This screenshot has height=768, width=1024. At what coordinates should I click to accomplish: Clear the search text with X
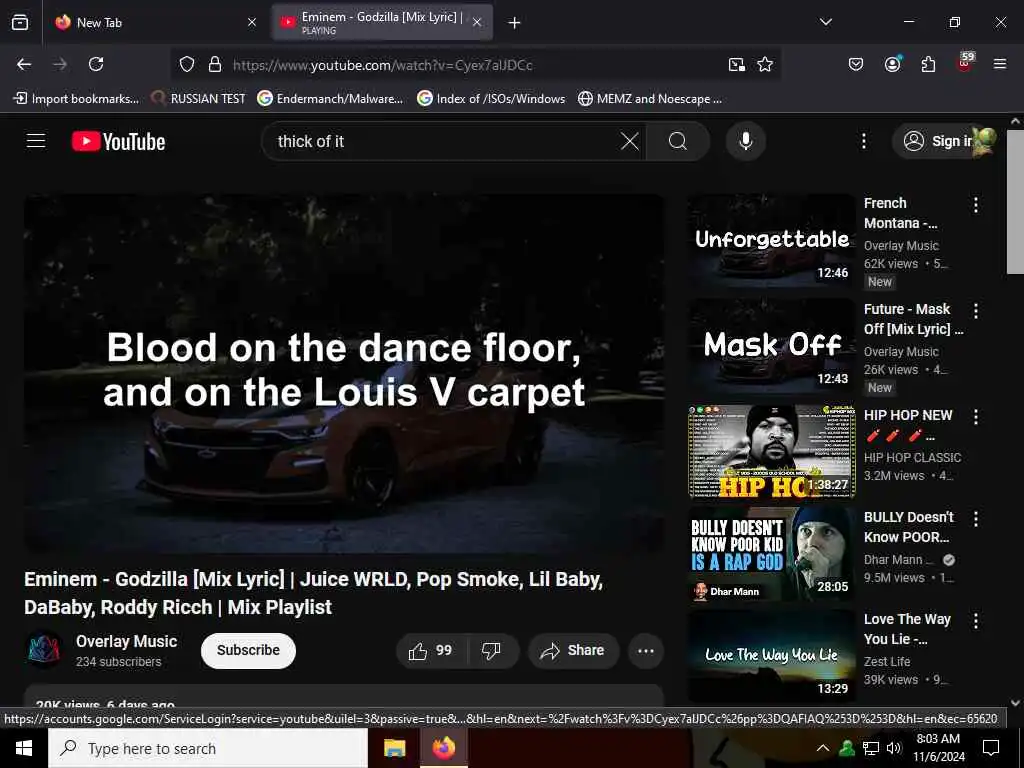[x=630, y=141]
